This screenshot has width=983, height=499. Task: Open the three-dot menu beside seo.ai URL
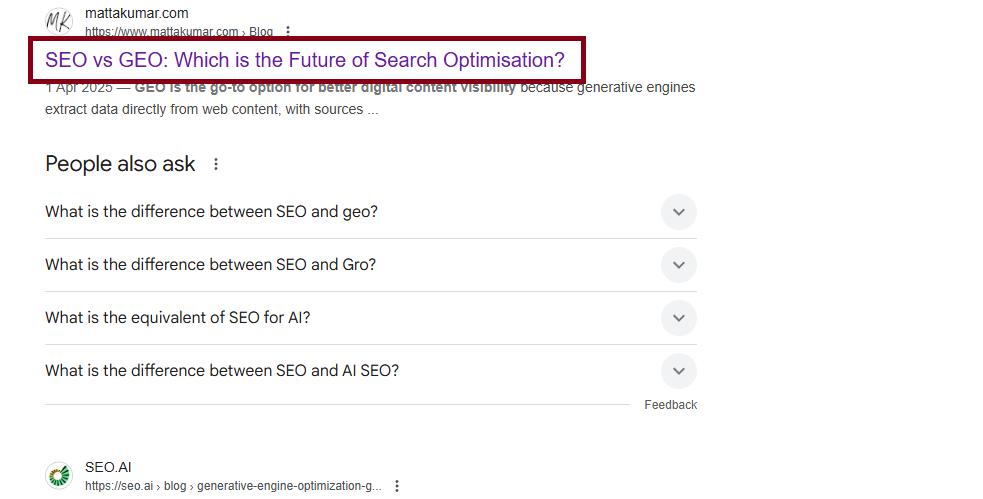397,486
